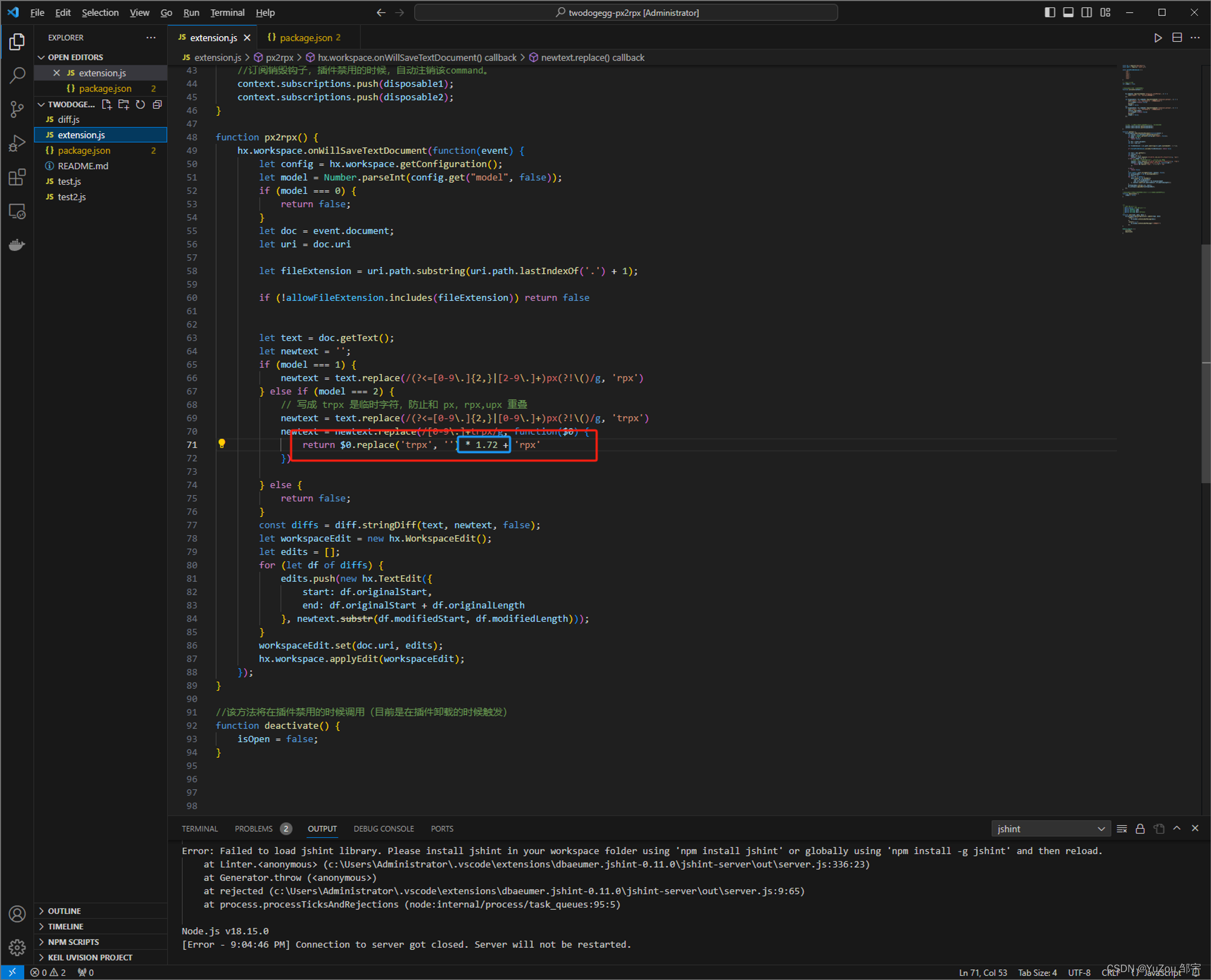The image size is (1211, 980).
Task: Click the command center search box
Action: coord(626,13)
